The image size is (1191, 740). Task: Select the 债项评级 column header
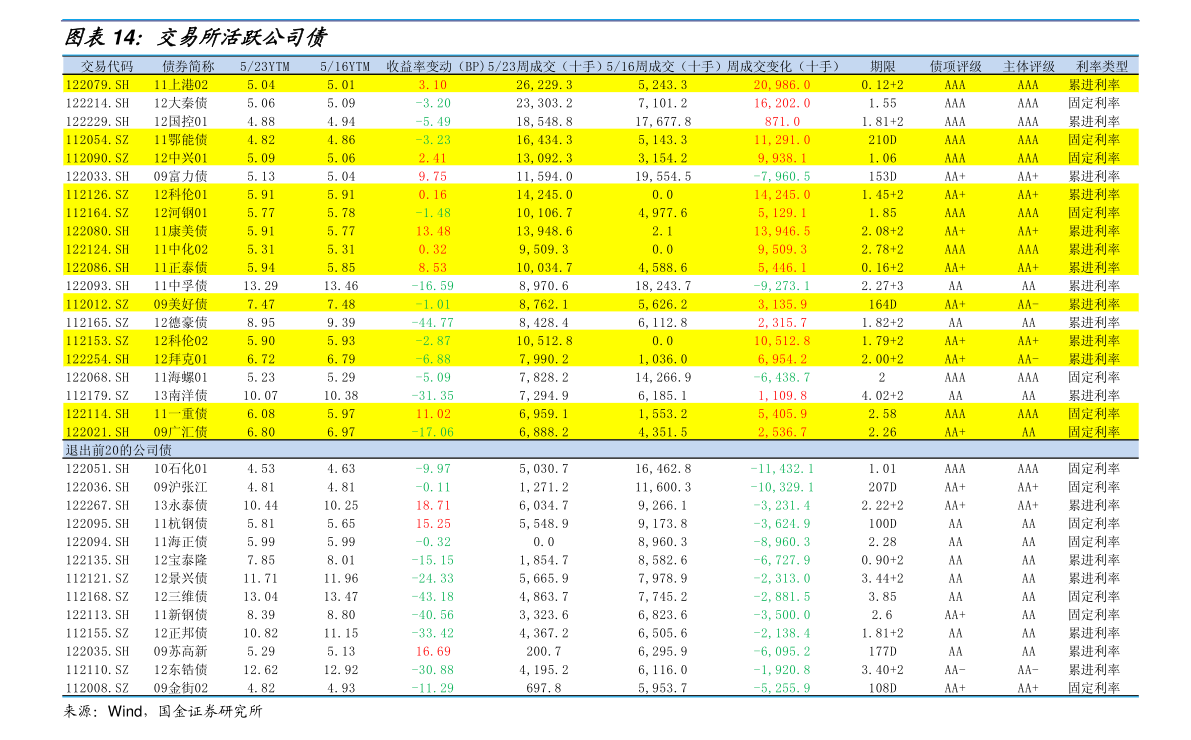click(955, 66)
